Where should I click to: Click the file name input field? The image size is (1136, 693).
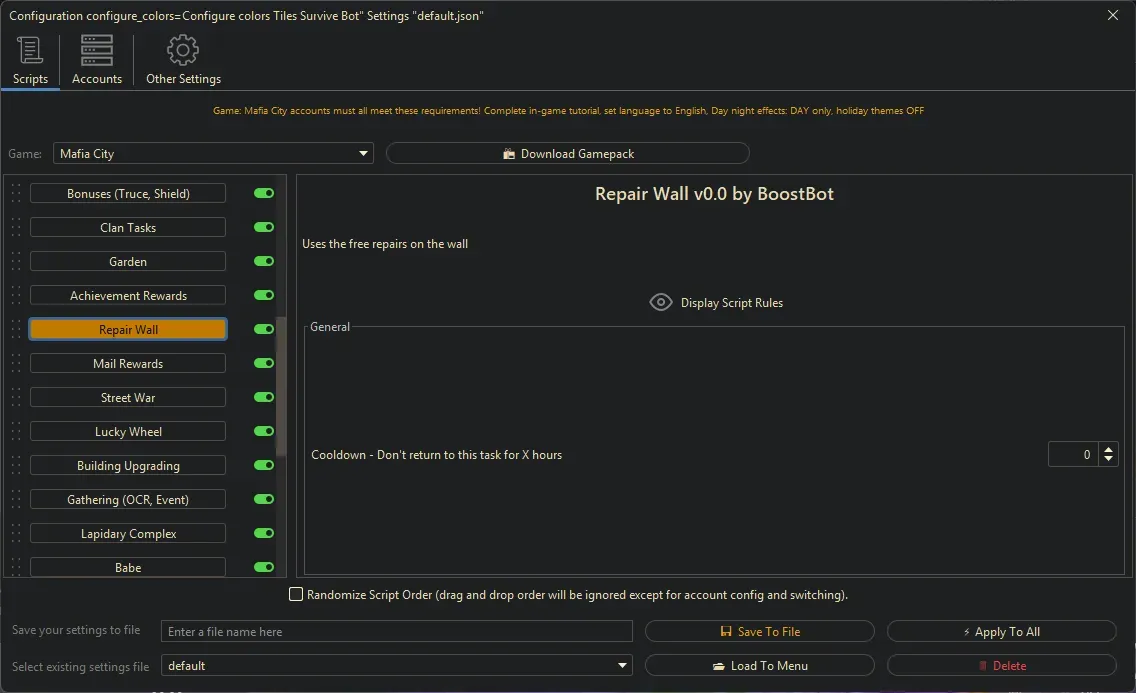point(397,631)
